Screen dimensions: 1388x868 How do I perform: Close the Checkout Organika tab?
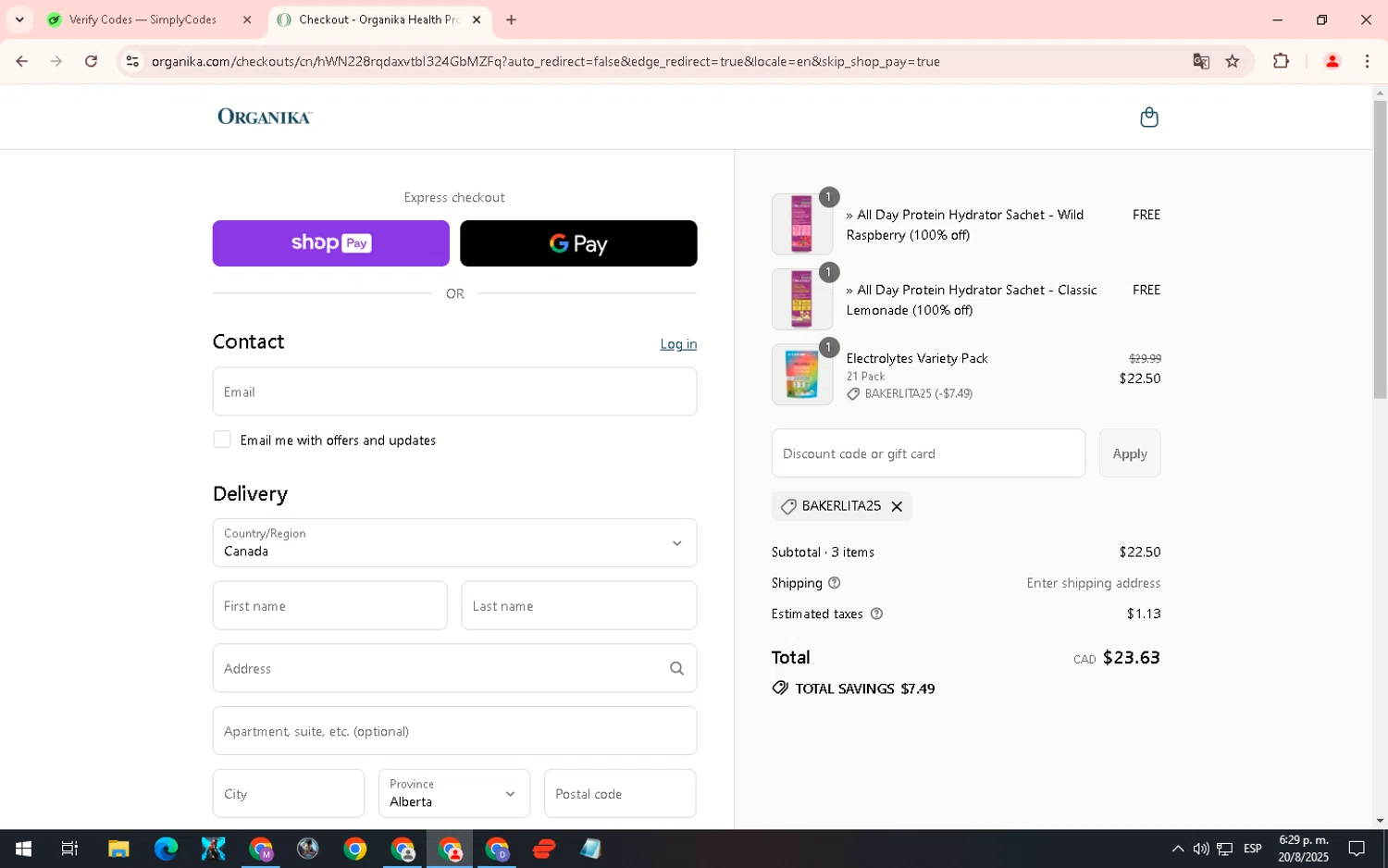click(x=477, y=19)
